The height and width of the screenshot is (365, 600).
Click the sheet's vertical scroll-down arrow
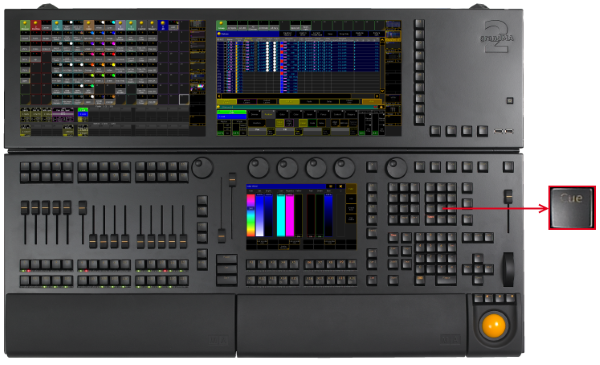[x=382, y=91]
